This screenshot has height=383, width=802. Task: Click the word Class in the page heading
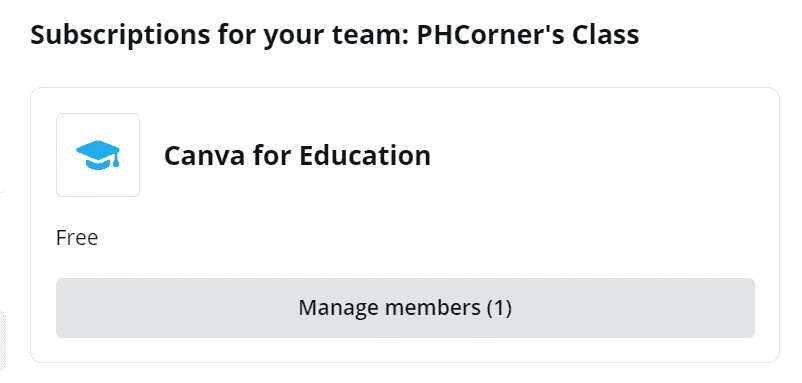point(606,35)
